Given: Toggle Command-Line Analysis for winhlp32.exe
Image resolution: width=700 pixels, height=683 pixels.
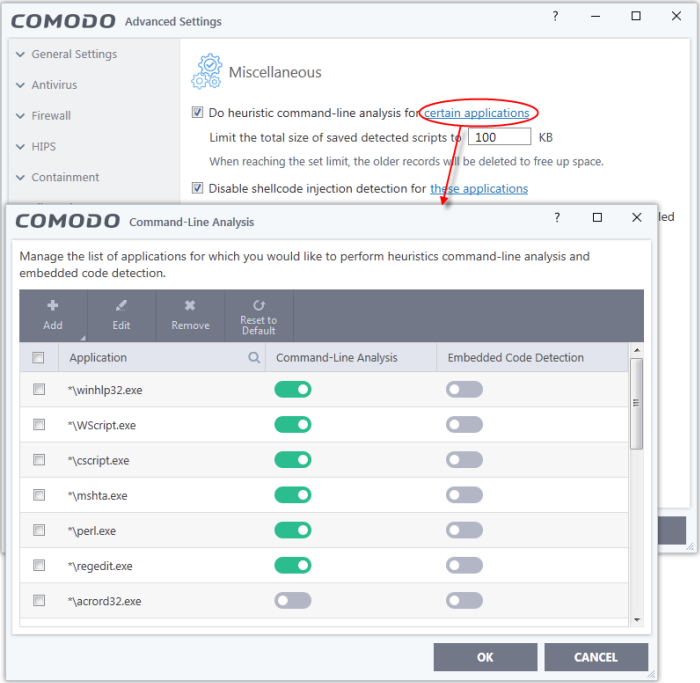Looking at the screenshot, I should coord(293,389).
